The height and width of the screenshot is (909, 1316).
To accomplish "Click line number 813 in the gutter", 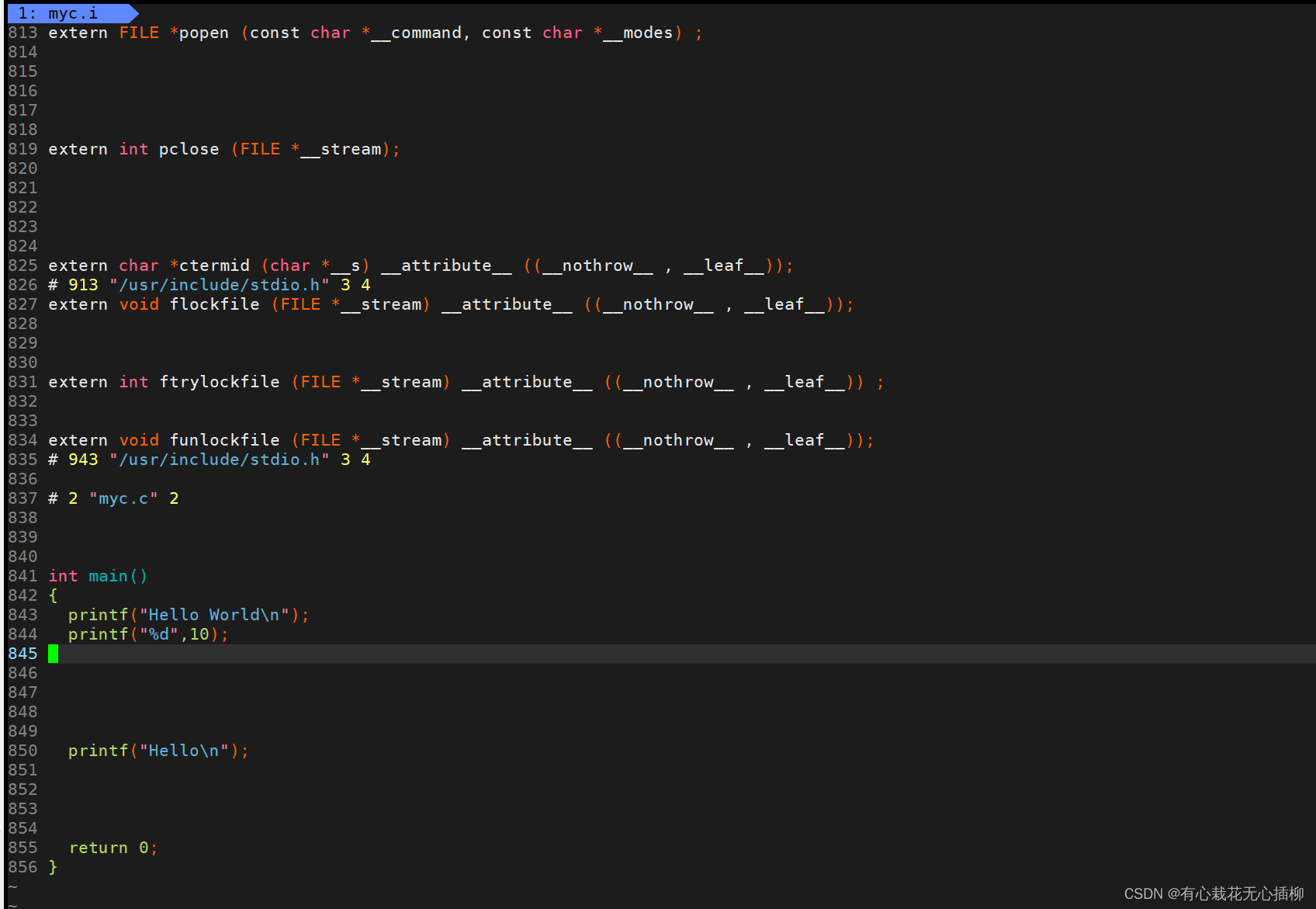I will point(23,33).
